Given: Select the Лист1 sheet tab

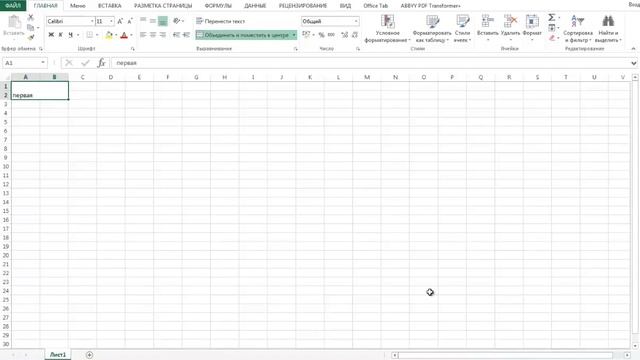Looking at the screenshot, I should 58,355.
